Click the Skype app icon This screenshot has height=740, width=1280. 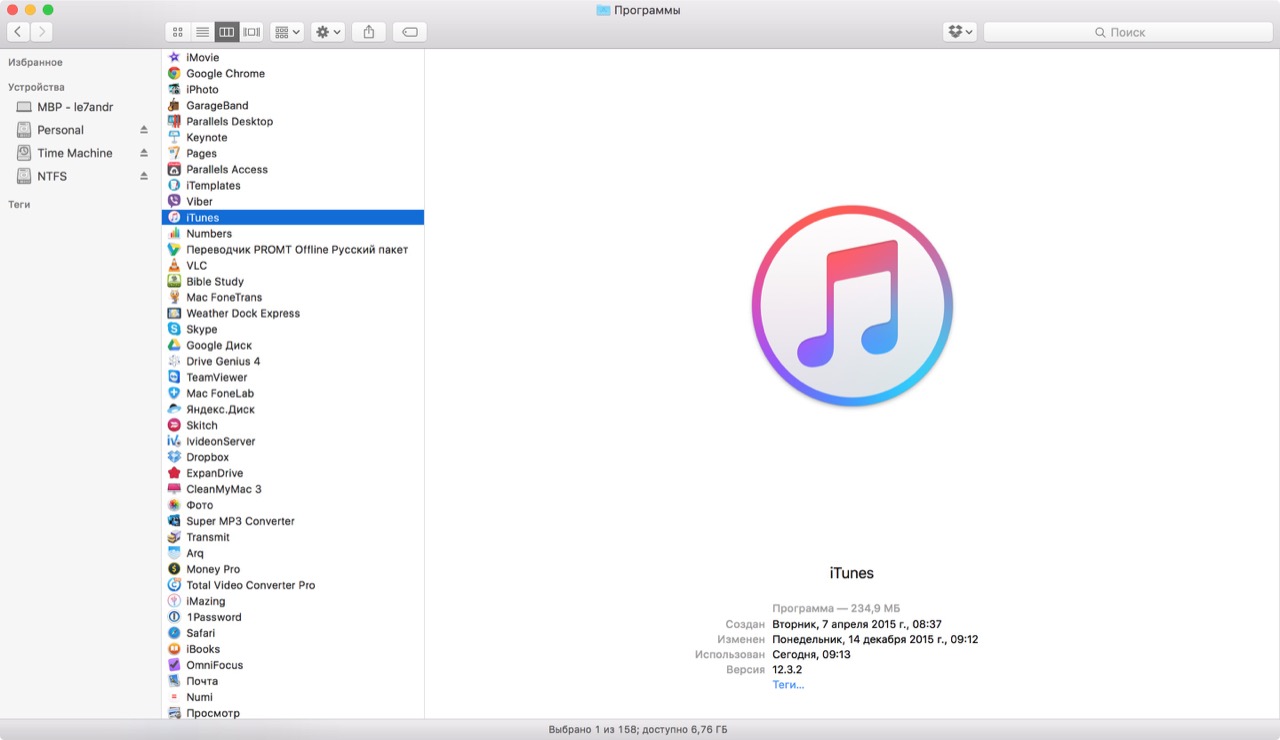174,329
